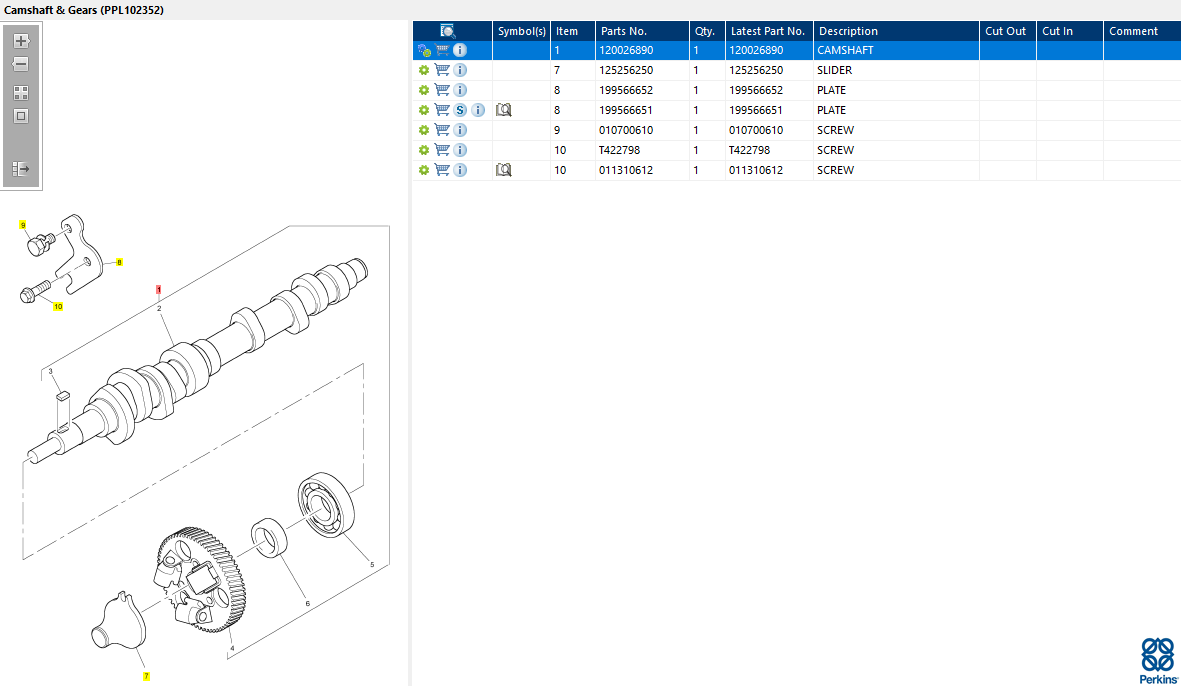Click green gear icon for SCREW T422798
Screen dimensions: 1181x686
[x=424, y=150]
